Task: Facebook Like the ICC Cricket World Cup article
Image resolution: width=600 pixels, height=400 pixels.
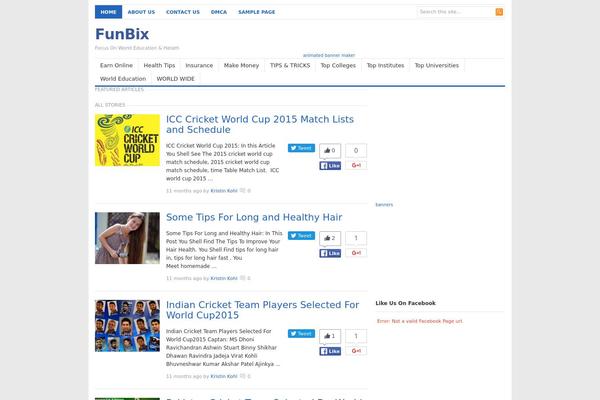Action: pyautogui.click(x=330, y=166)
